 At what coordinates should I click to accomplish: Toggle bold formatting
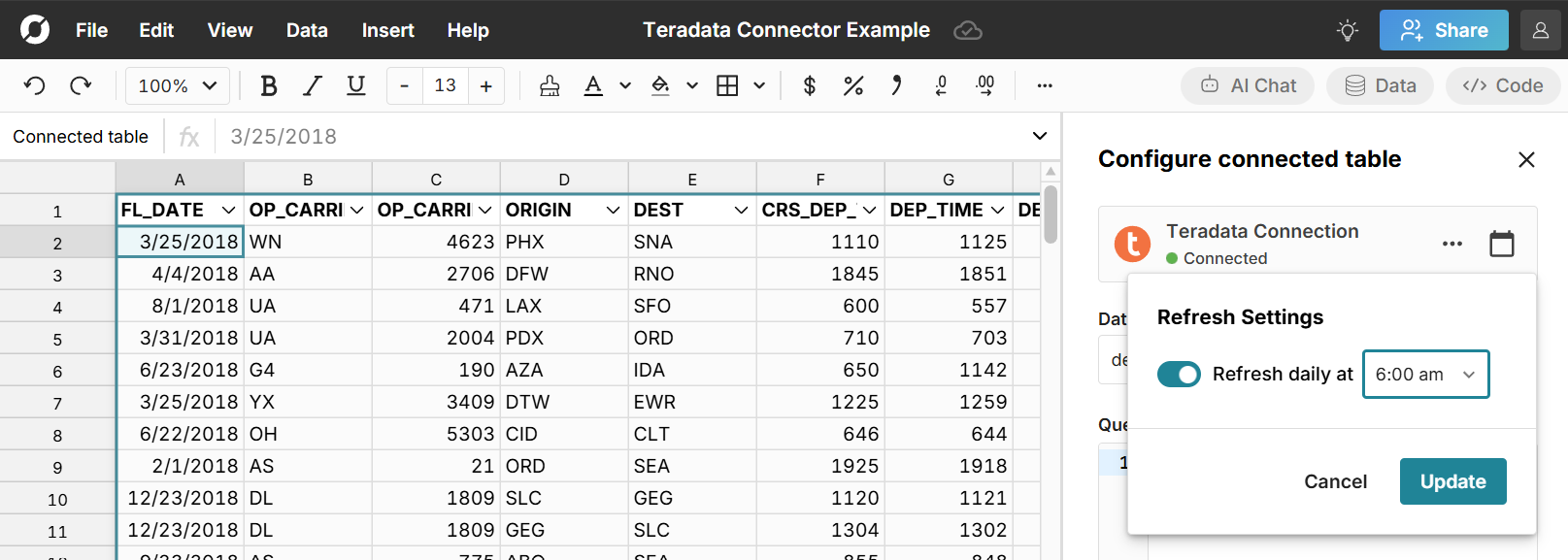pyautogui.click(x=269, y=85)
